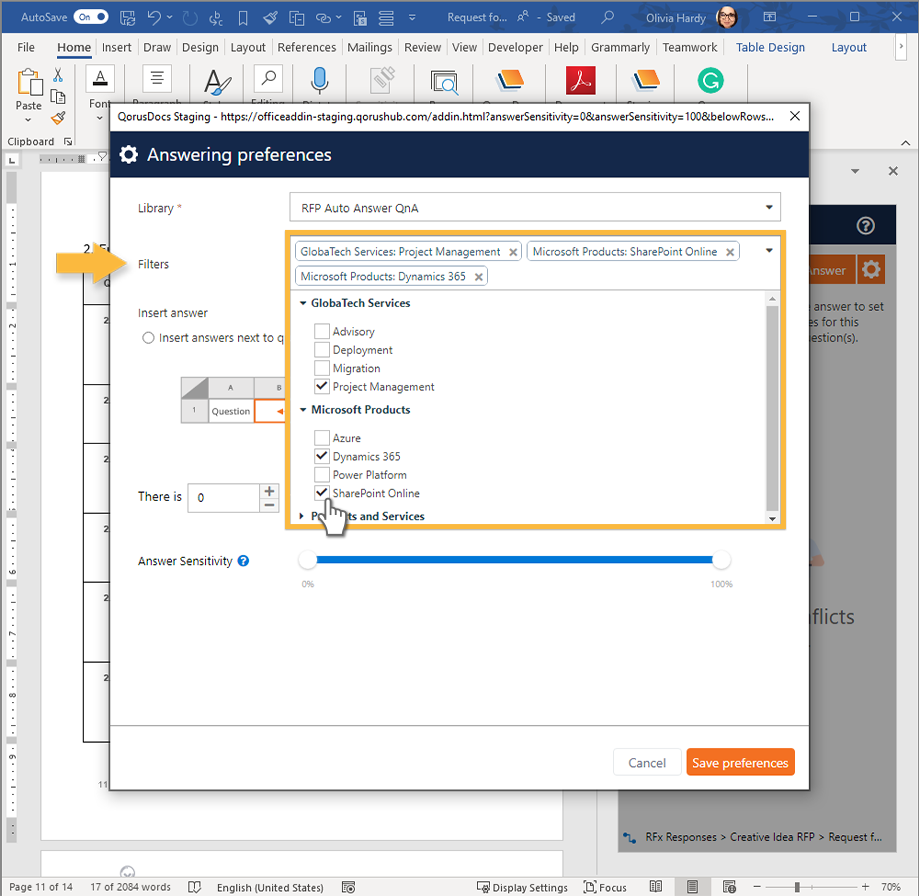Screen dimensions: 919x896
Task: Click the left Answer Sensitivity slider handle
Action: click(x=307, y=560)
